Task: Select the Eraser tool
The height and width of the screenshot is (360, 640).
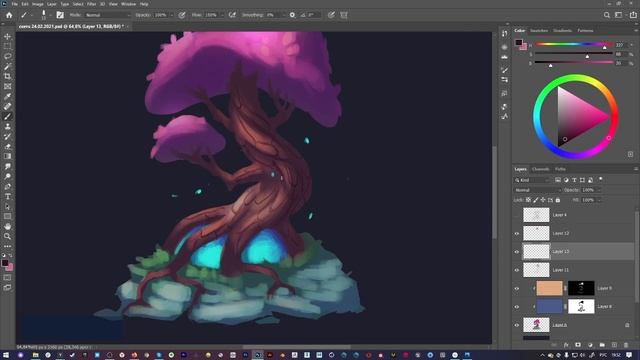Action: pos(7,146)
